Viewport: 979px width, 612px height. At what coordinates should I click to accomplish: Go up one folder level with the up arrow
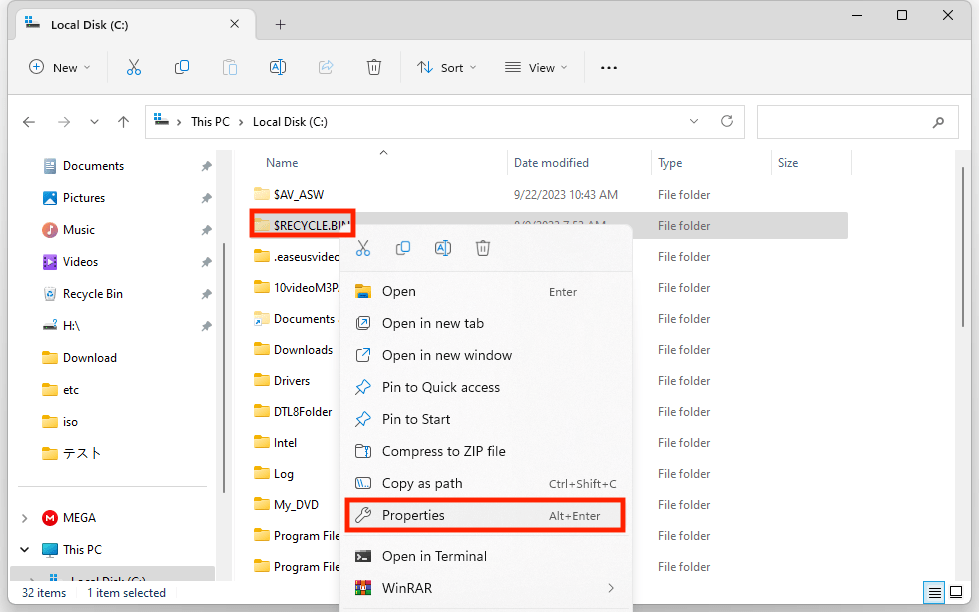click(x=123, y=122)
